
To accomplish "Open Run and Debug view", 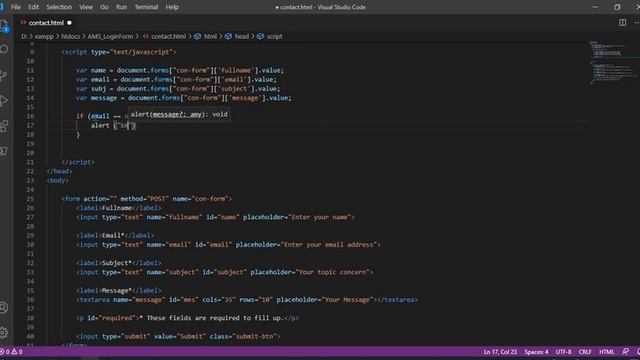I will pyautogui.click(x=4, y=101).
